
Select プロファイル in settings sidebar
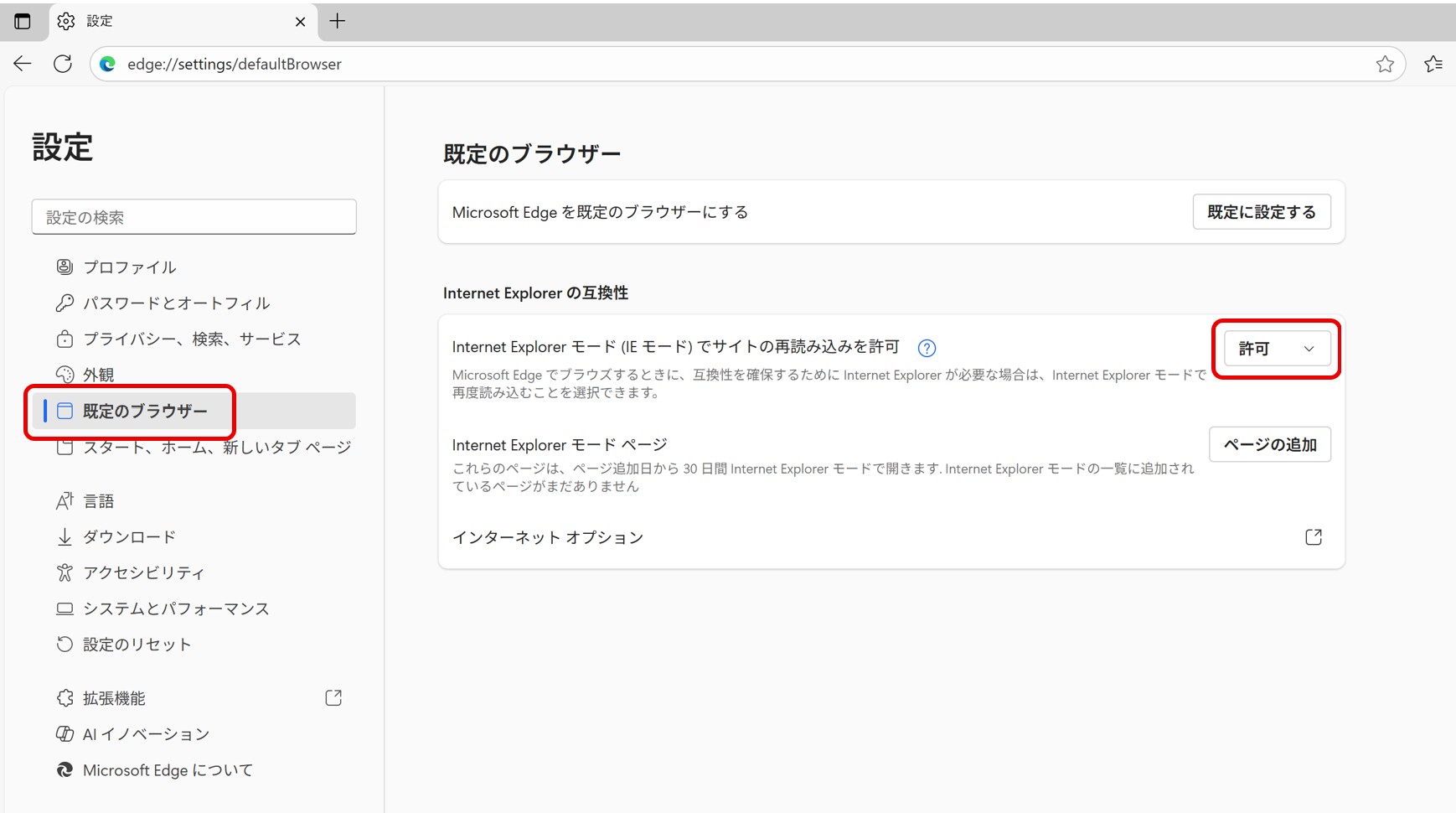click(x=129, y=267)
